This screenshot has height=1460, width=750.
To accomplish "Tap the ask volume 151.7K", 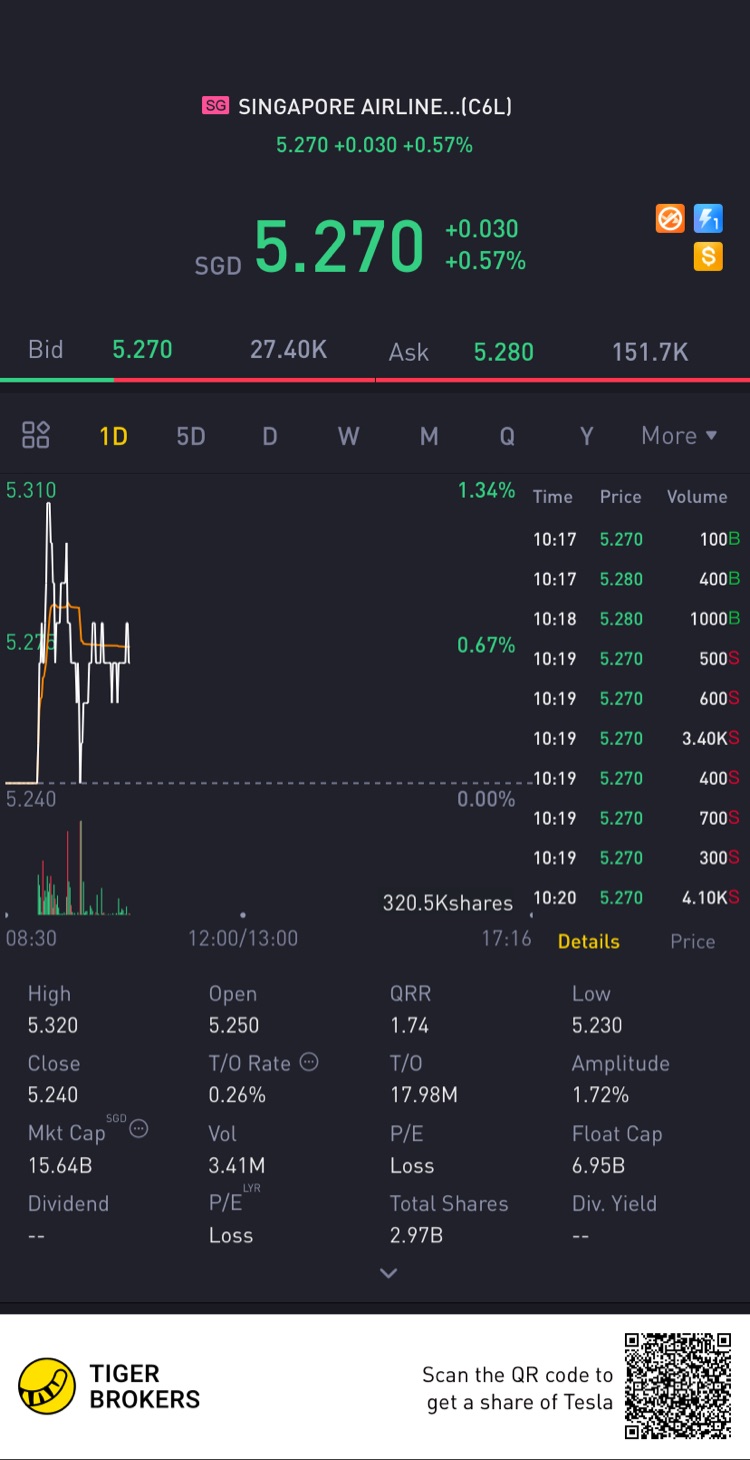I will [650, 352].
